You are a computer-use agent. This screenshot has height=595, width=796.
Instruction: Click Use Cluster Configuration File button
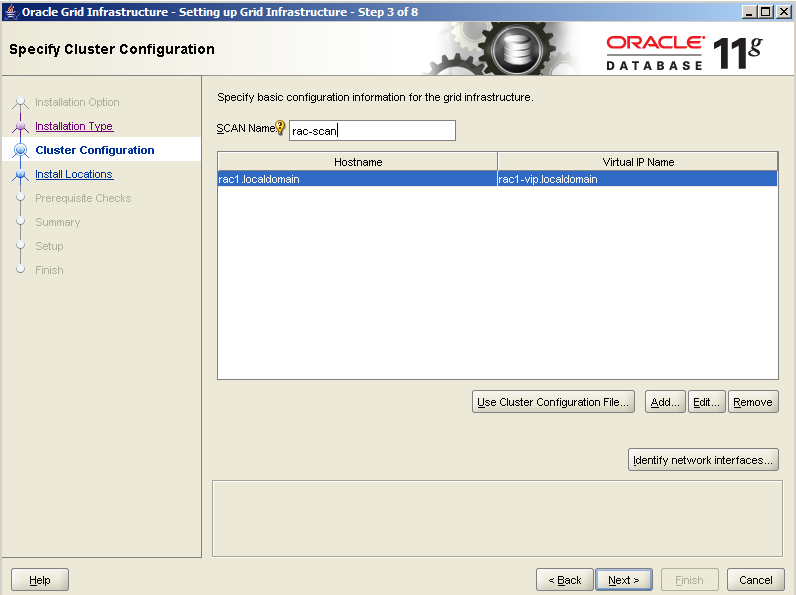[x=553, y=402]
